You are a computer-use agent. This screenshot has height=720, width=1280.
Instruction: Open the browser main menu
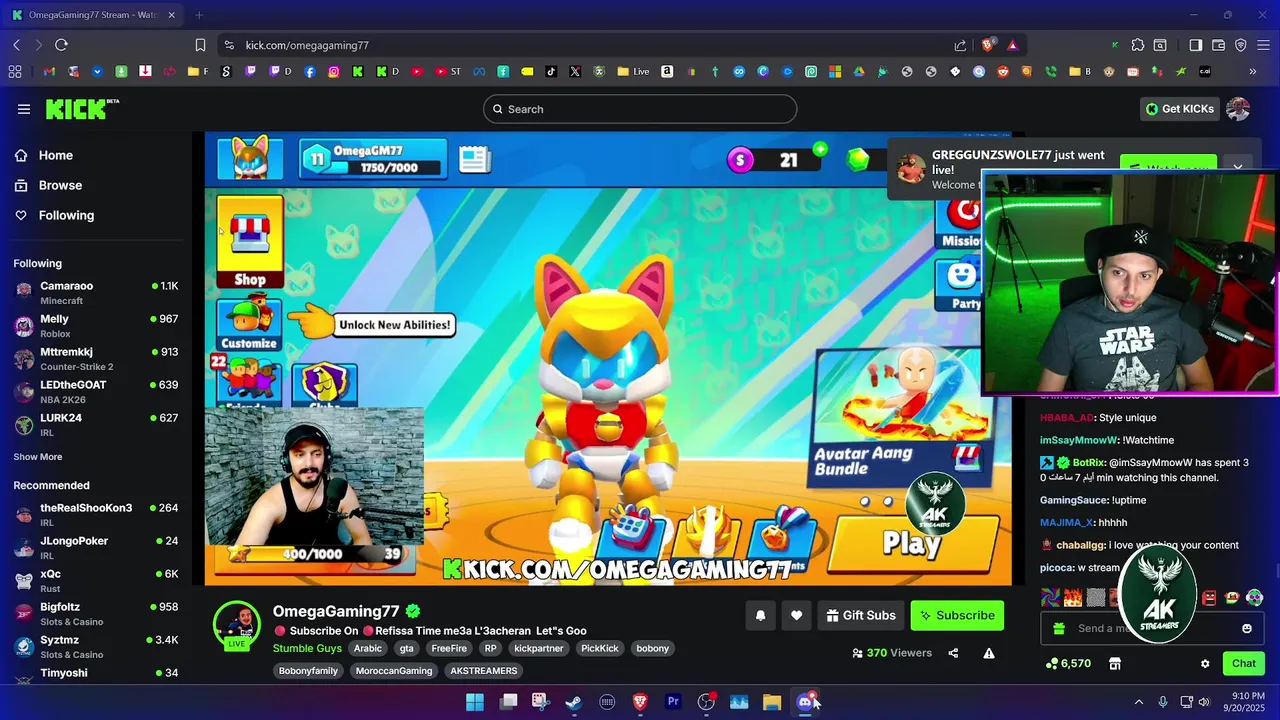click(1263, 45)
